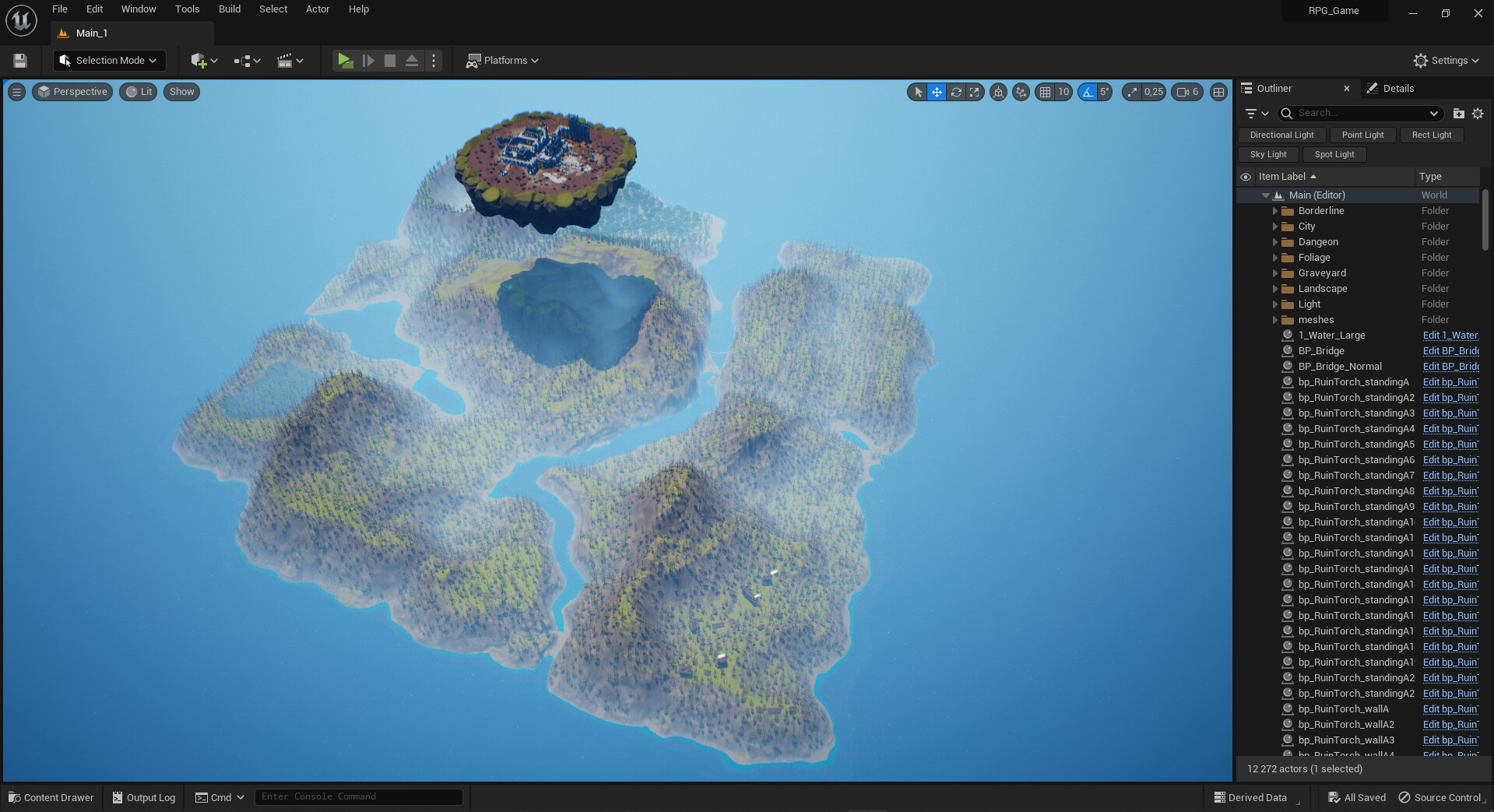
Task: Toggle grid position snapping
Action: click(x=1045, y=92)
